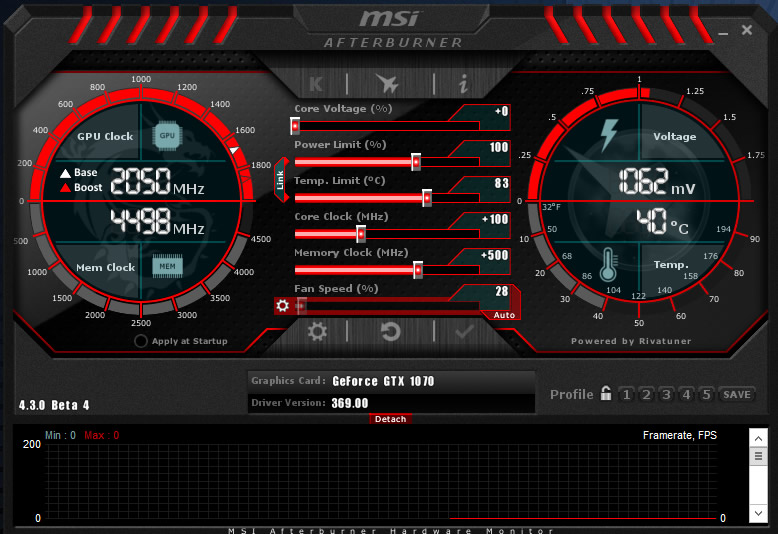The height and width of the screenshot is (534, 778).
Task: Detach the hardware monitor panel
Action: click(390, 419)
